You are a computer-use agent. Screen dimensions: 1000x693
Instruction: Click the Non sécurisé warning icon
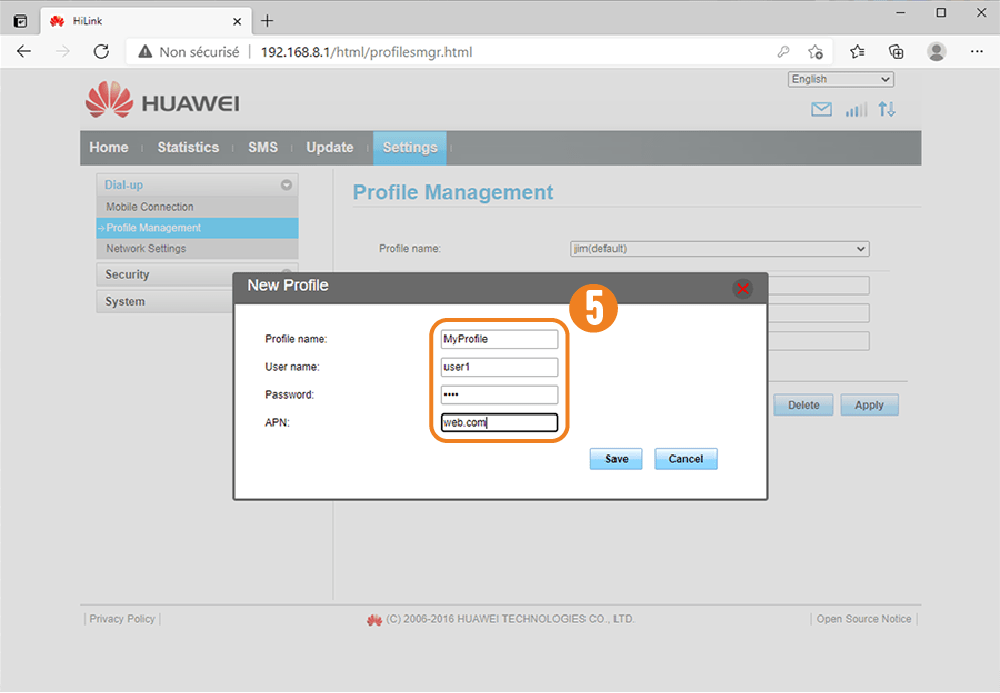tap(145, 52)
